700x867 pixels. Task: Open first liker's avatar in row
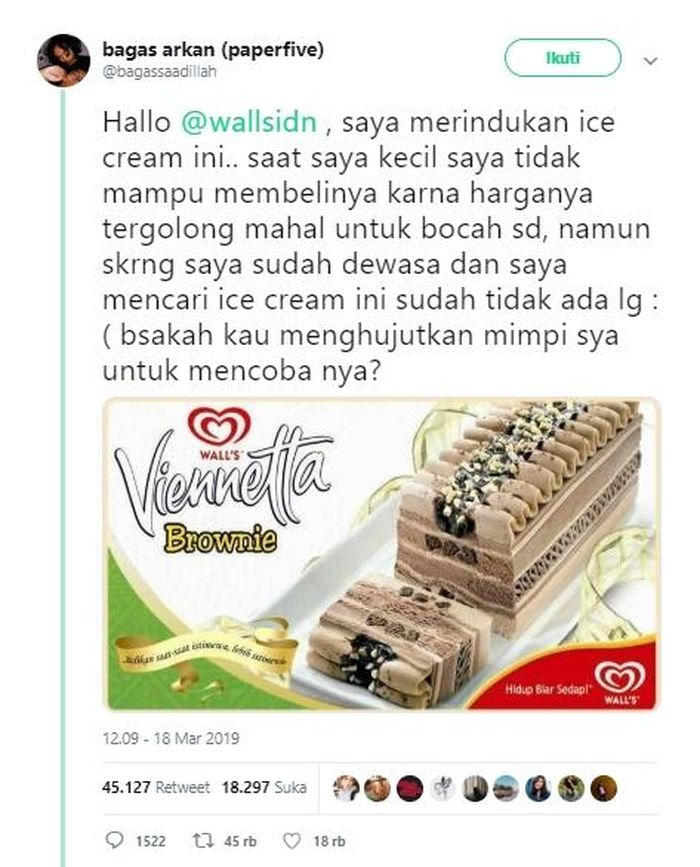(x=346, y=788)
